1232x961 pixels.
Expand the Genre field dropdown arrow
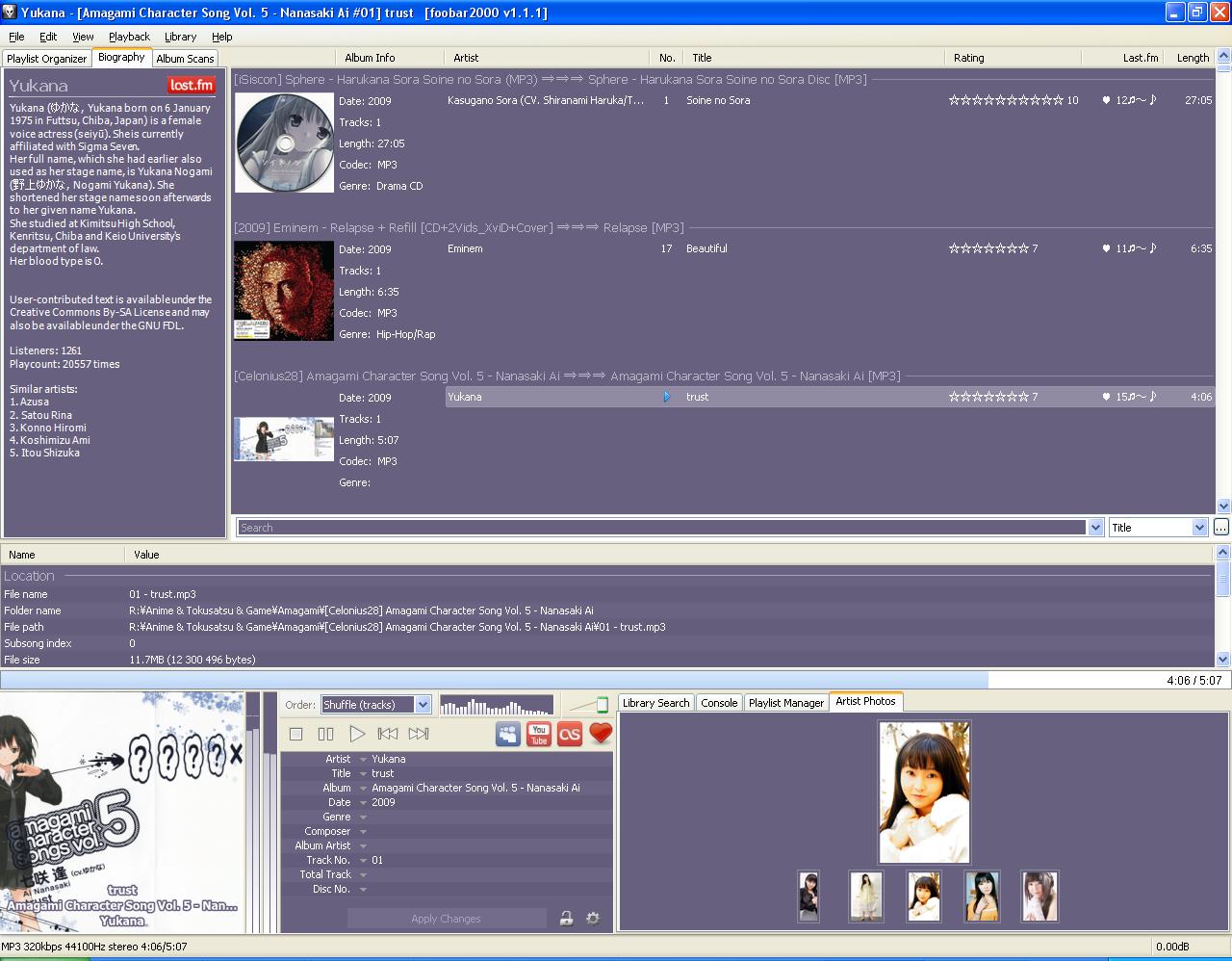[363, 818]
